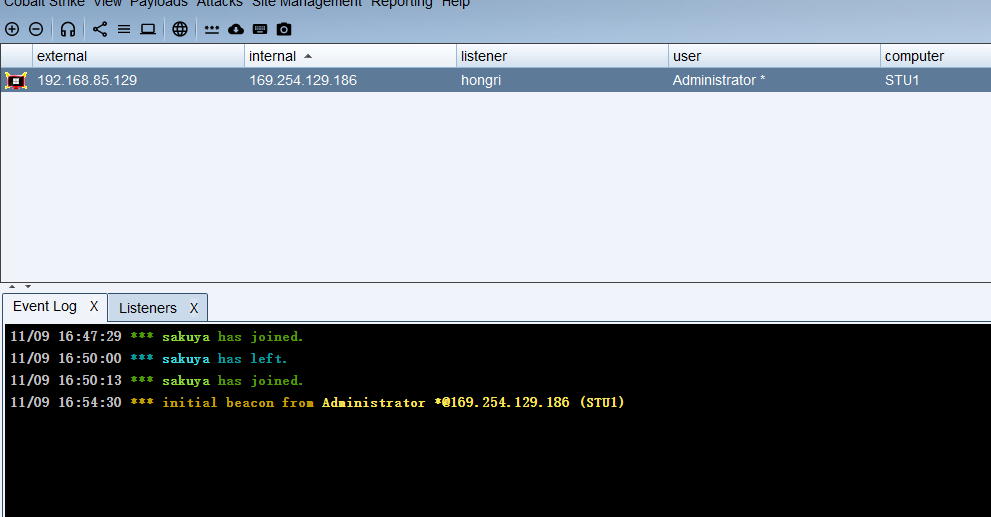
Task: Switch to session table view icon
Action: 124,29
